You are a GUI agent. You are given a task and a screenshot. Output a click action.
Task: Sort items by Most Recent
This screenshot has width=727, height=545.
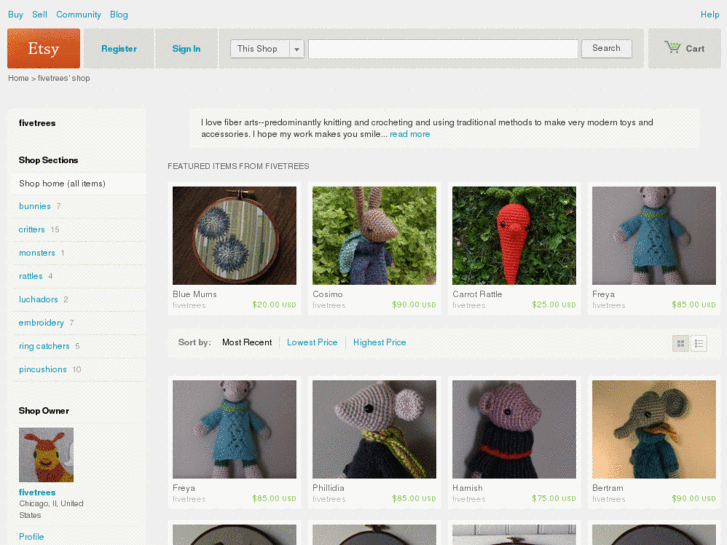point(247,342)
